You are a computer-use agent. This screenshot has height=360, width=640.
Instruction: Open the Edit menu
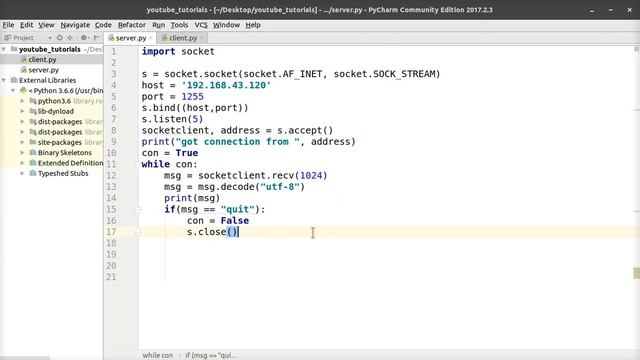pos(27,25)
